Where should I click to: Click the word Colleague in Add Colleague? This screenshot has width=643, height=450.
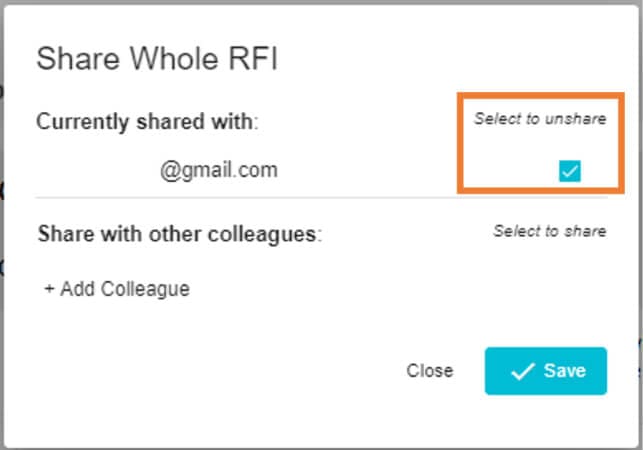click(x=149, y=290)
